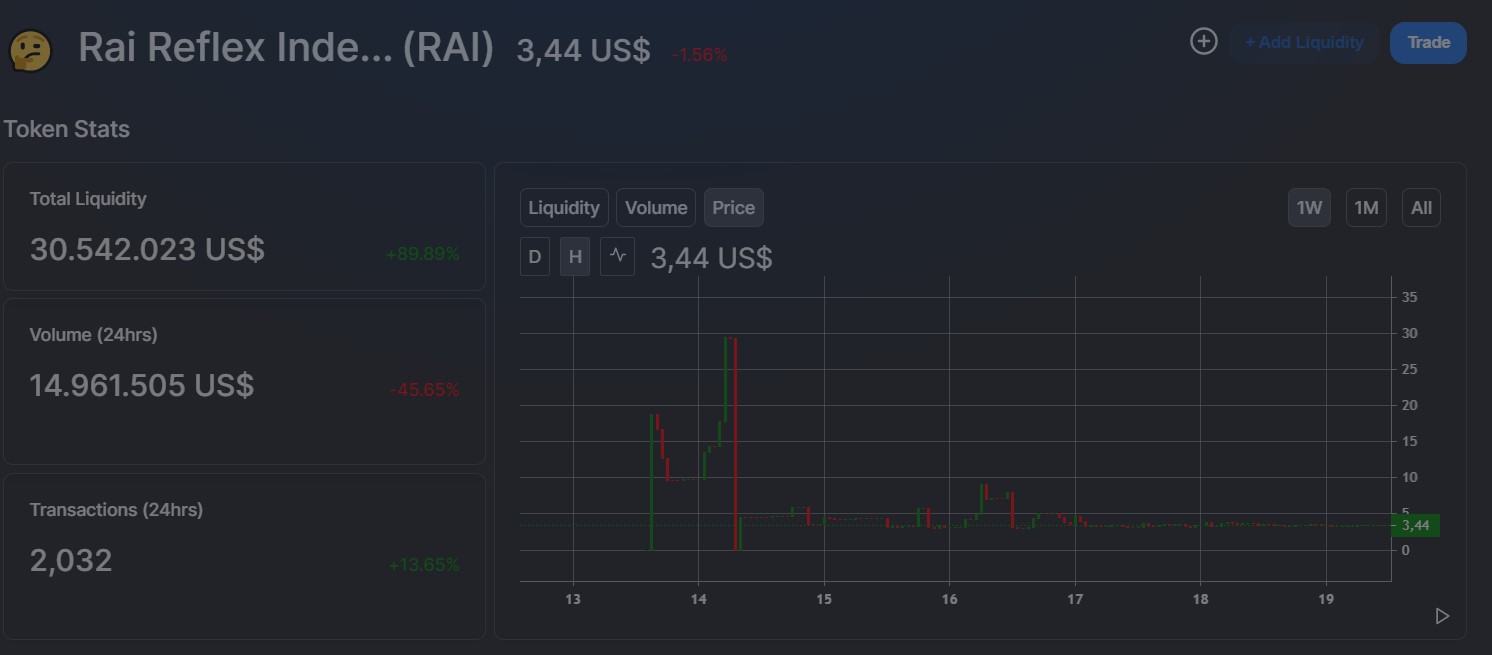Click the header price 3,44 US$
1492x655 pixels.
[584, 50]
